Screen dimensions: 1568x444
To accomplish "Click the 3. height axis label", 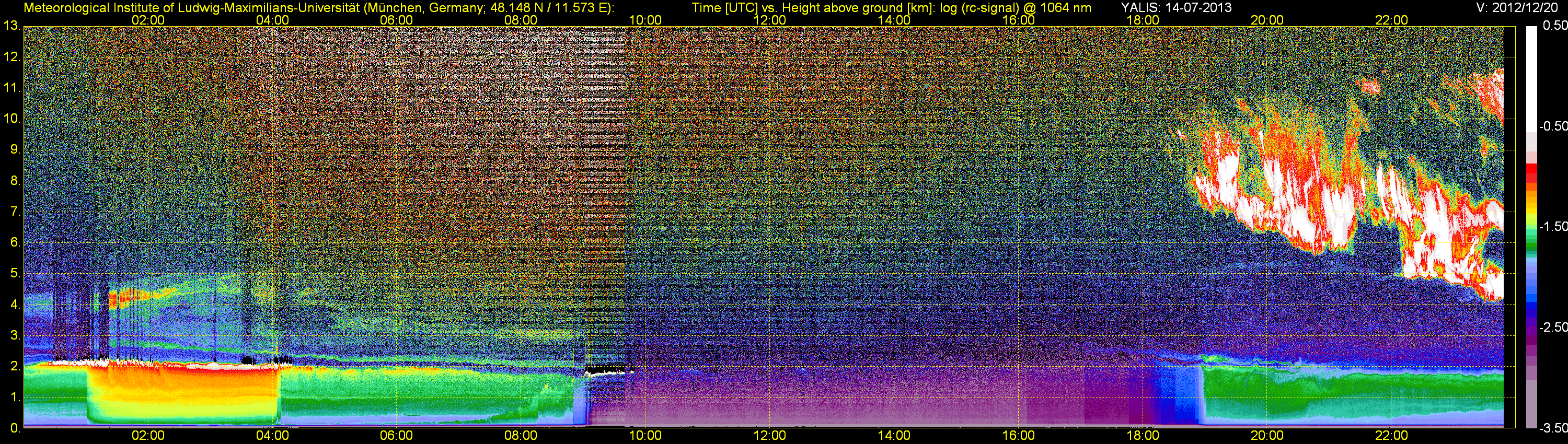I will [15, 335].
